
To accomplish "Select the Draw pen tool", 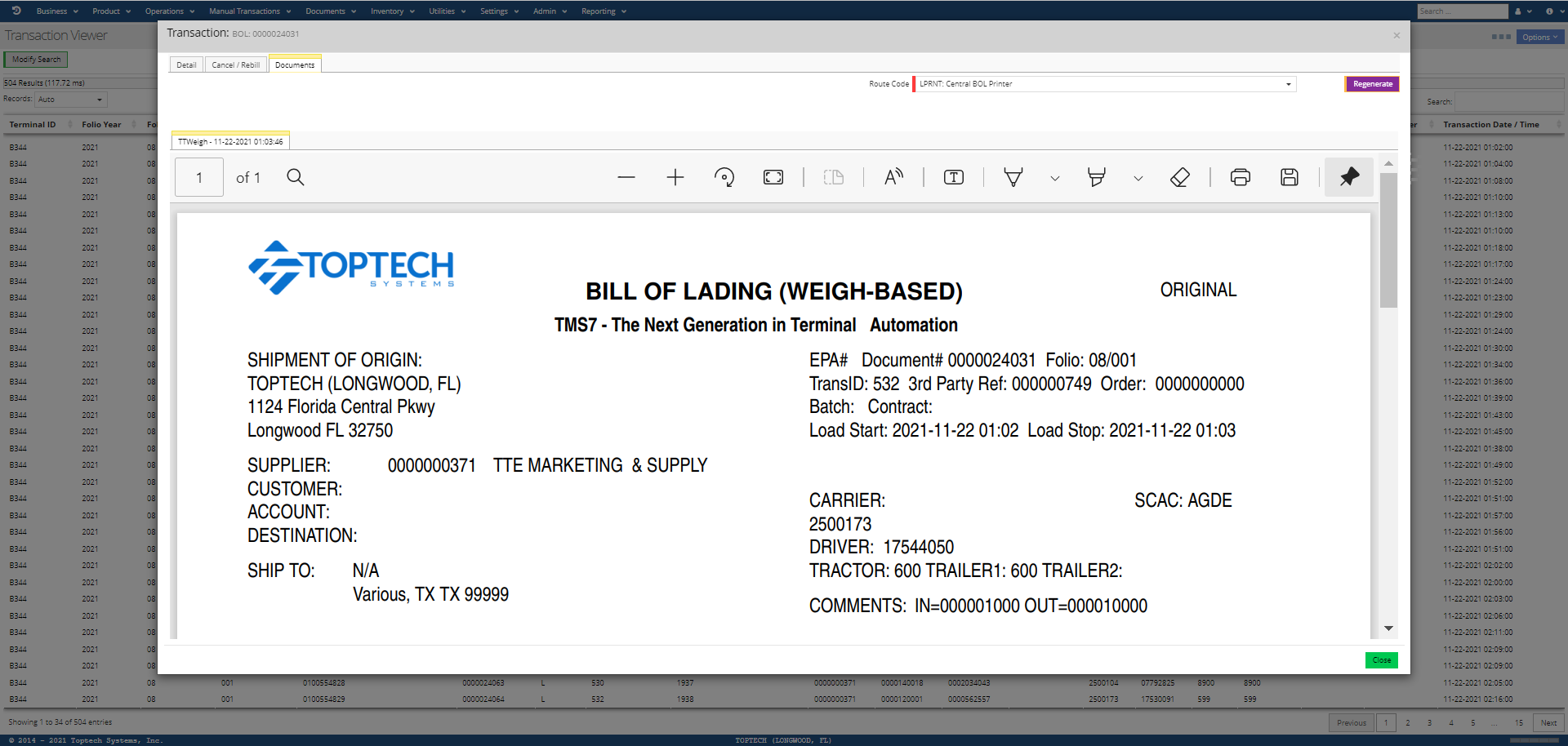I will [1013, 178].
